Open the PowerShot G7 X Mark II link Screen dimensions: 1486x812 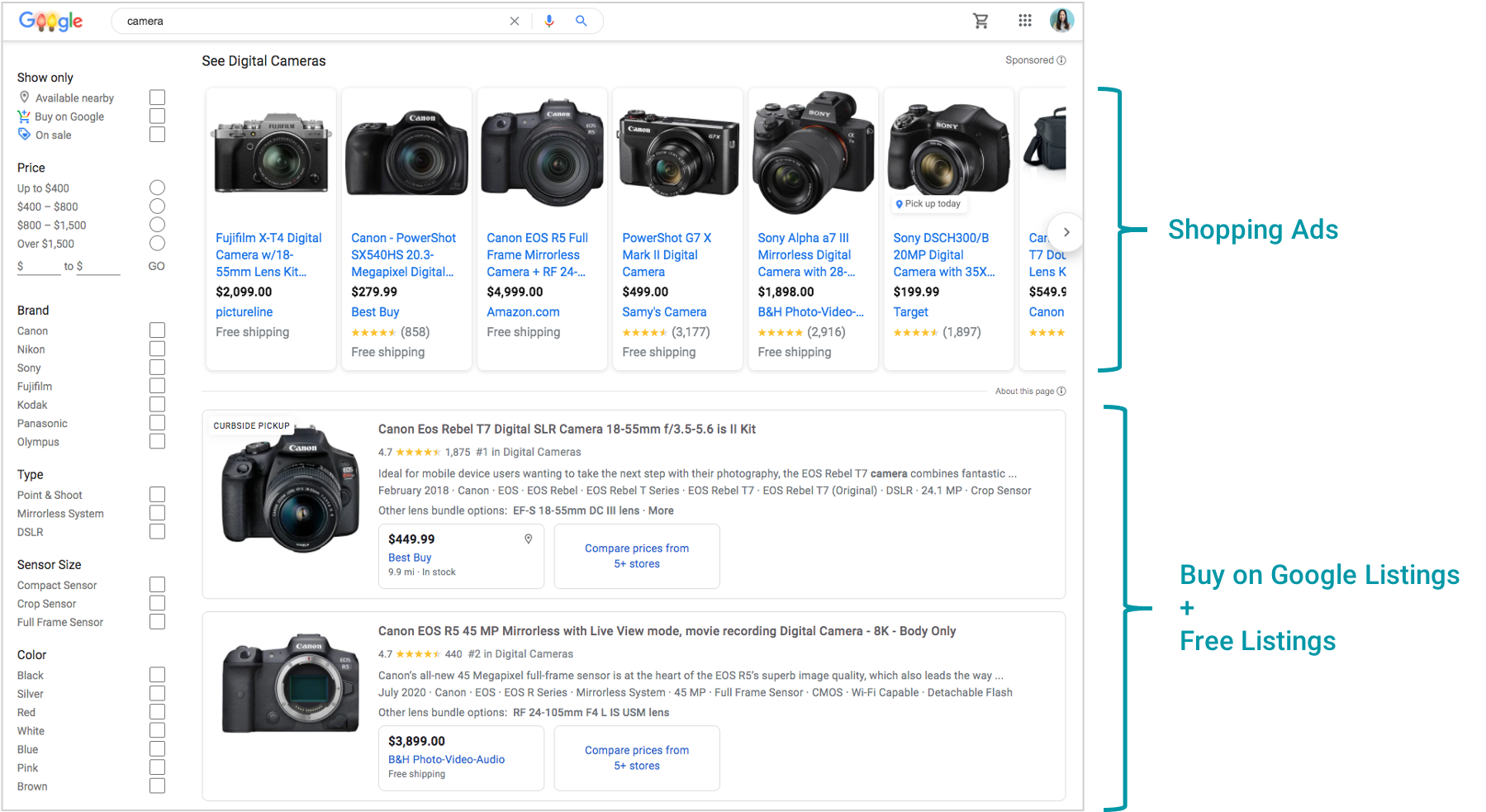click(667, 254)
